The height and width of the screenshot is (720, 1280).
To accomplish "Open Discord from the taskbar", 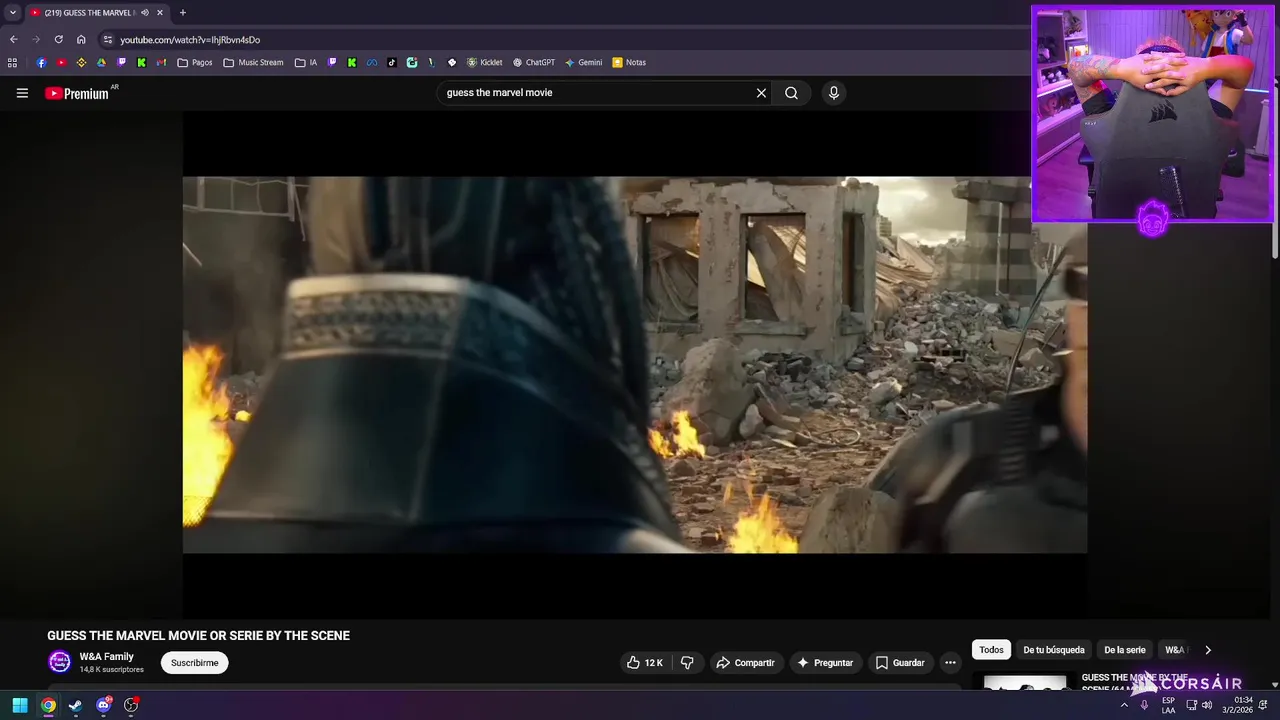I will (x=103, y=705).
